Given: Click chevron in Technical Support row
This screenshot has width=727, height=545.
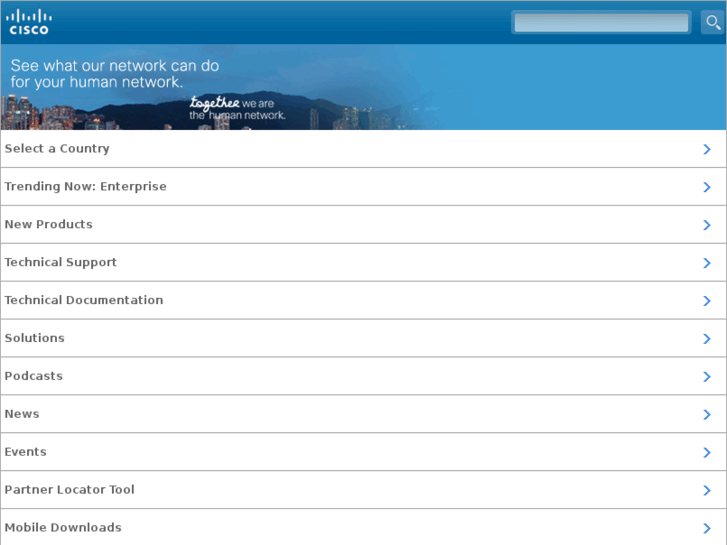Looking at the screenshot, I should tap(707, 263).
